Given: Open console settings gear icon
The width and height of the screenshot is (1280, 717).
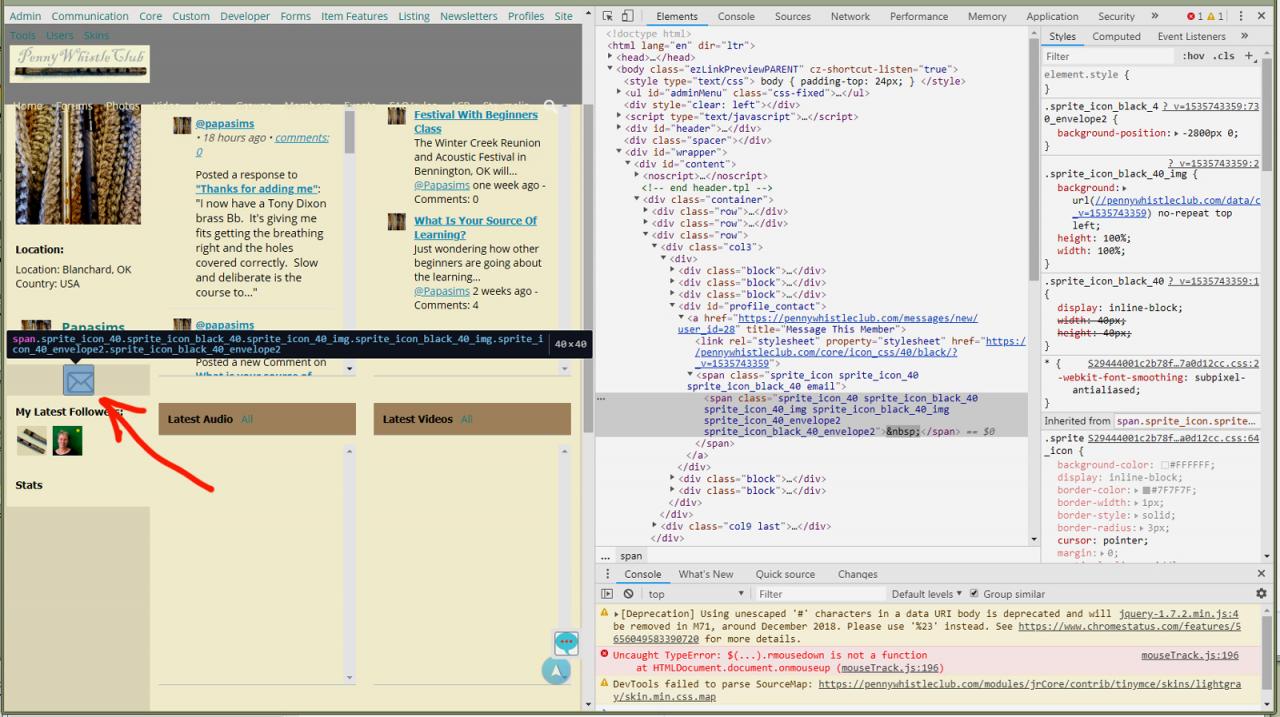Looking at the screenshot, I should pyautogui.click(x=1261, y=594).
